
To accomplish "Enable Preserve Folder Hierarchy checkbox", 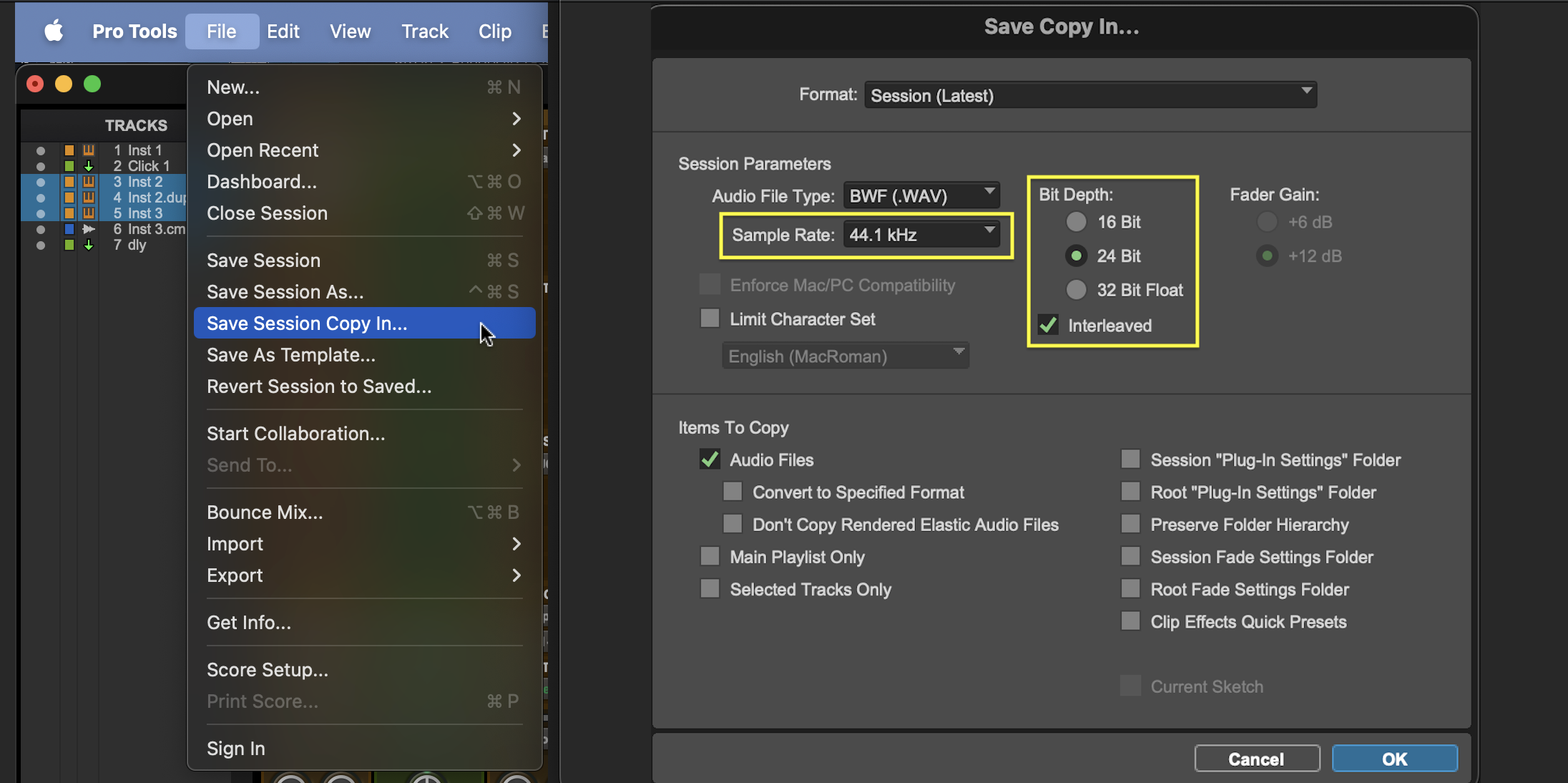I will [x=1130, y=524].
